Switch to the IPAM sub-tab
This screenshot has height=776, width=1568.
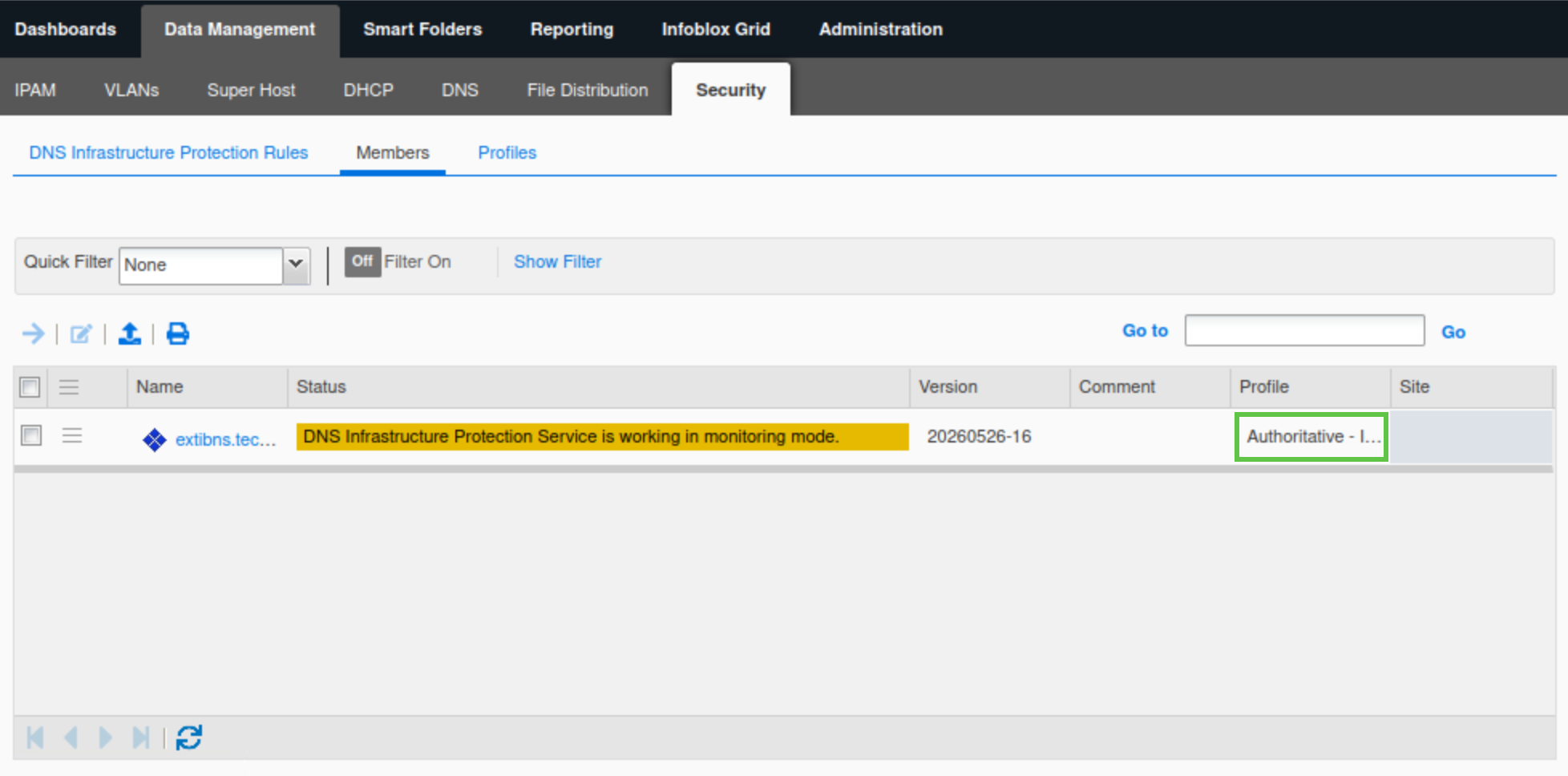35,90
